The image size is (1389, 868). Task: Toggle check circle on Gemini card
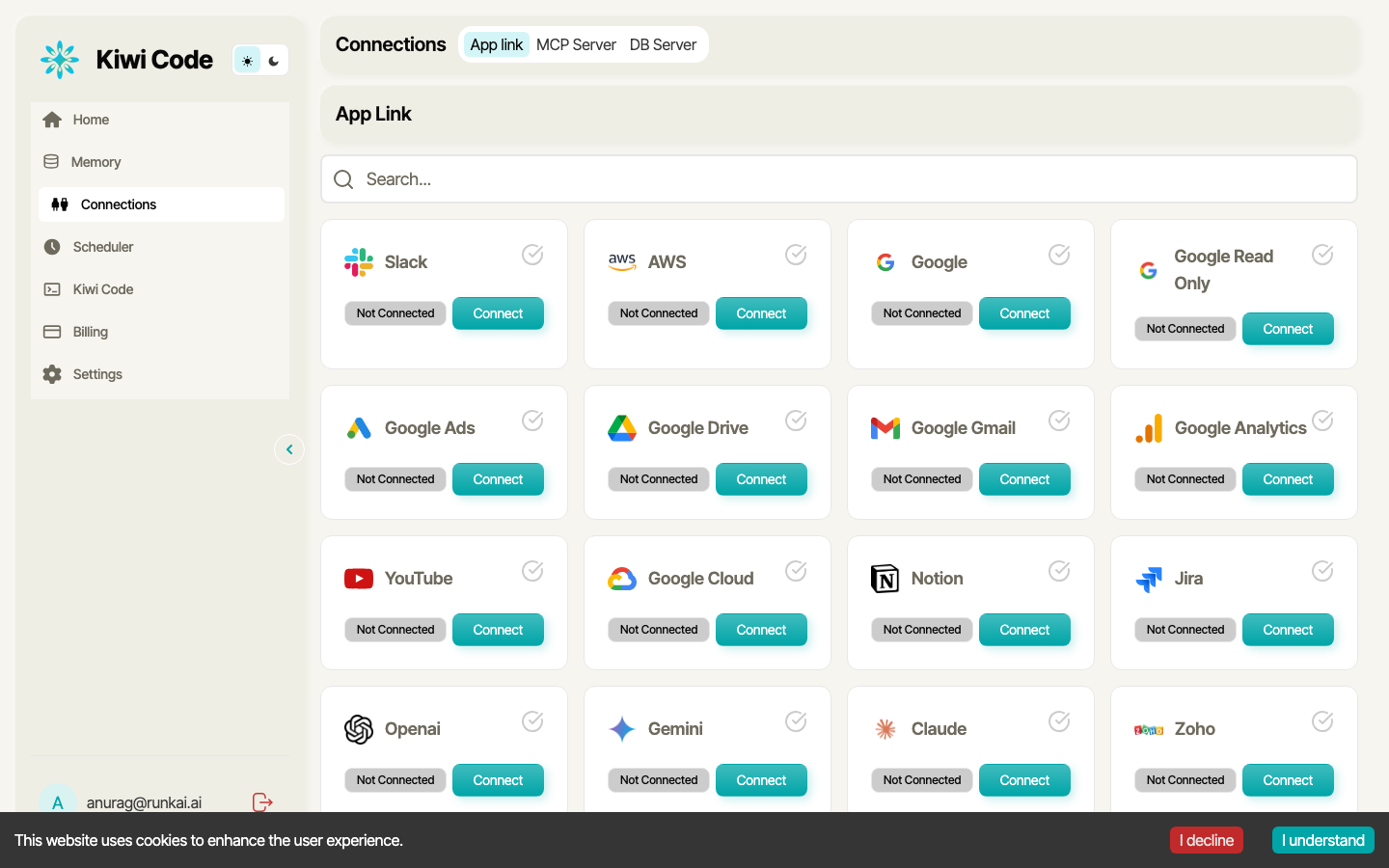click(796, 721)
